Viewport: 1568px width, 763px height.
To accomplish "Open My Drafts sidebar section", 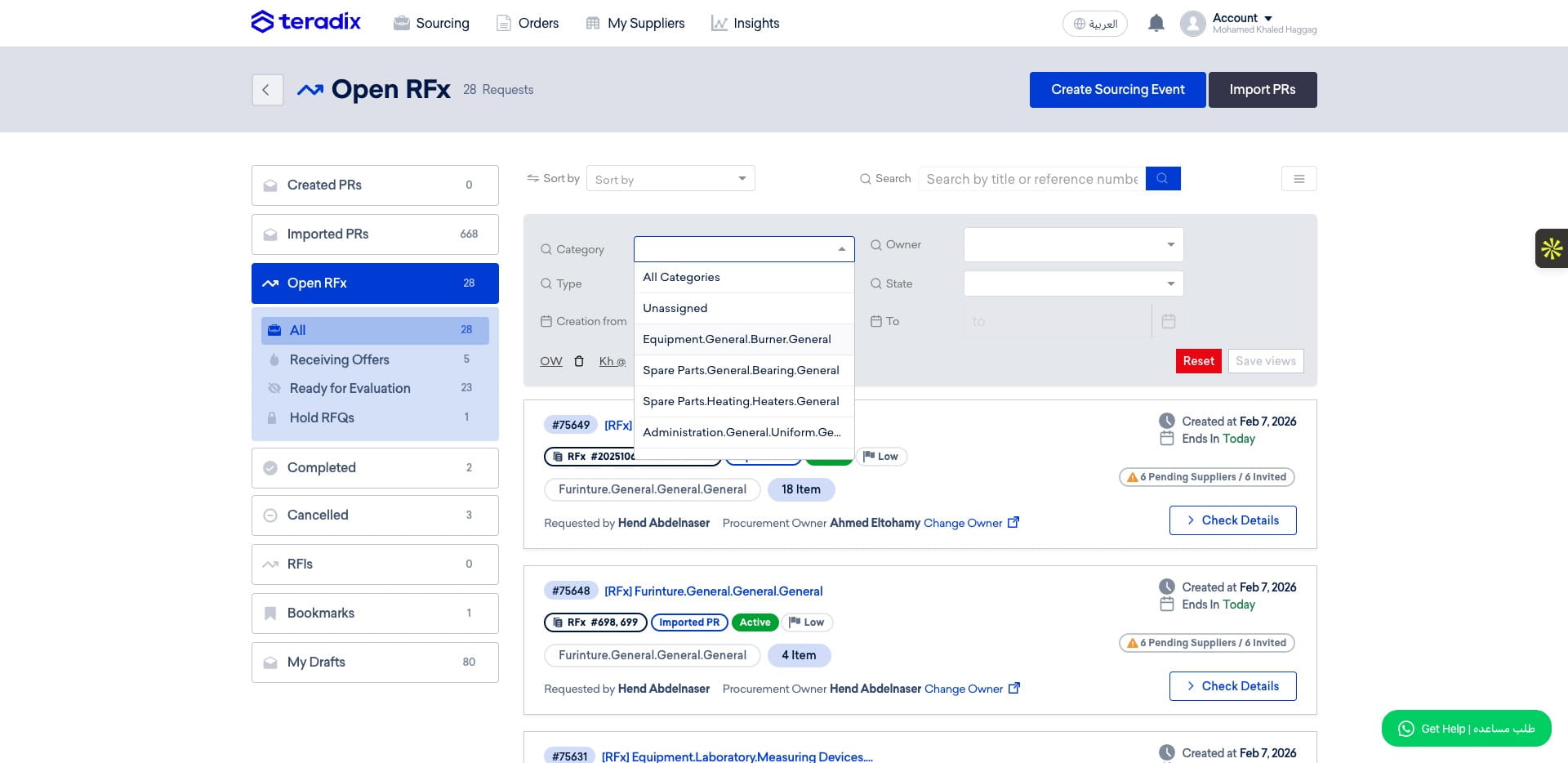I will pyautogui.click(x=375, y=663).
